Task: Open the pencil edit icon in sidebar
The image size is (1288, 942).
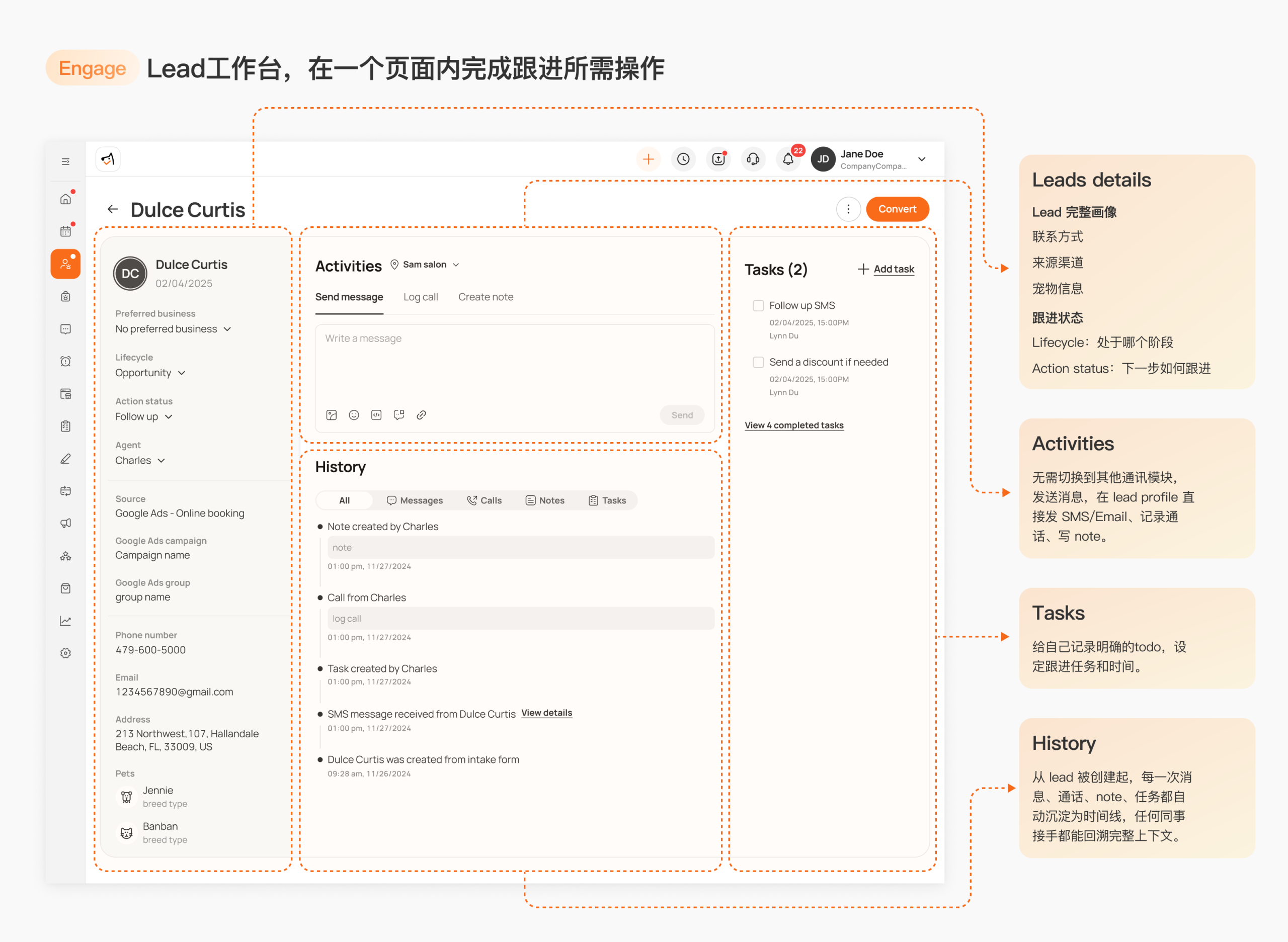Action: point(65,459)
